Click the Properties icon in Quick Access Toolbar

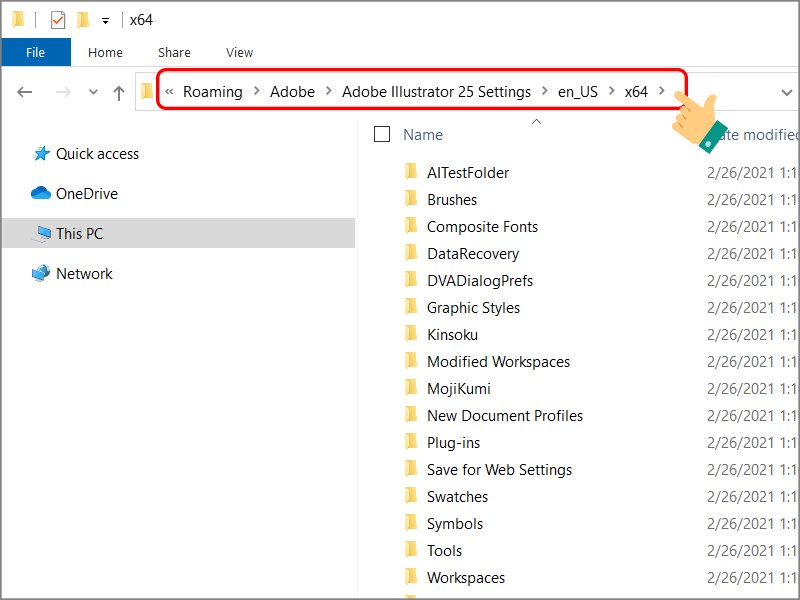[x=57, y=18]
